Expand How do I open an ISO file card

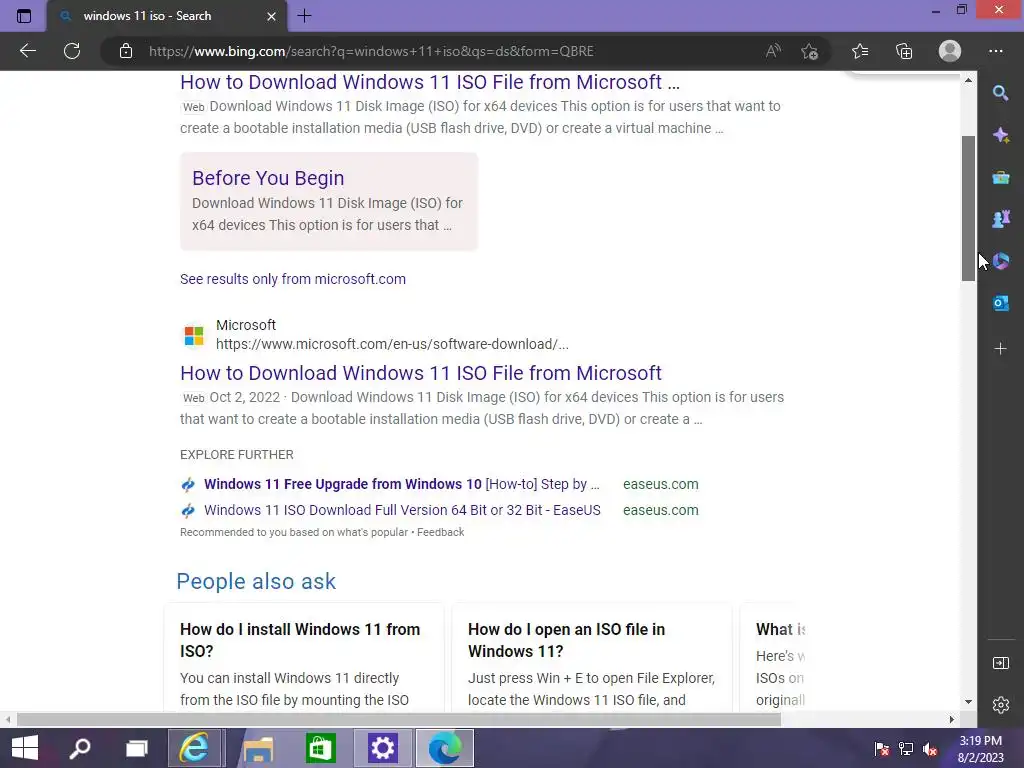(591, 658)
